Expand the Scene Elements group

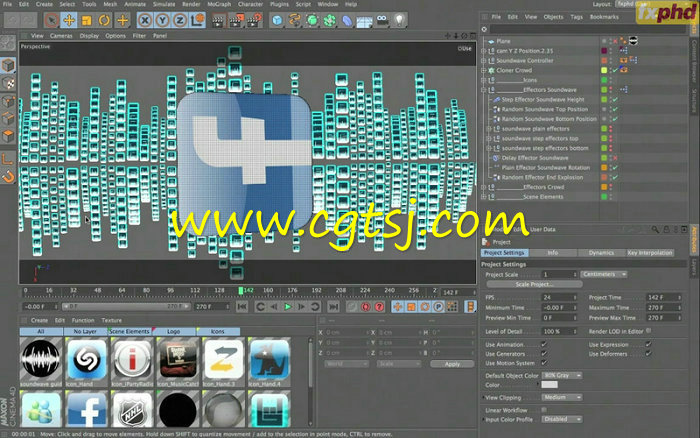[483, 197]
